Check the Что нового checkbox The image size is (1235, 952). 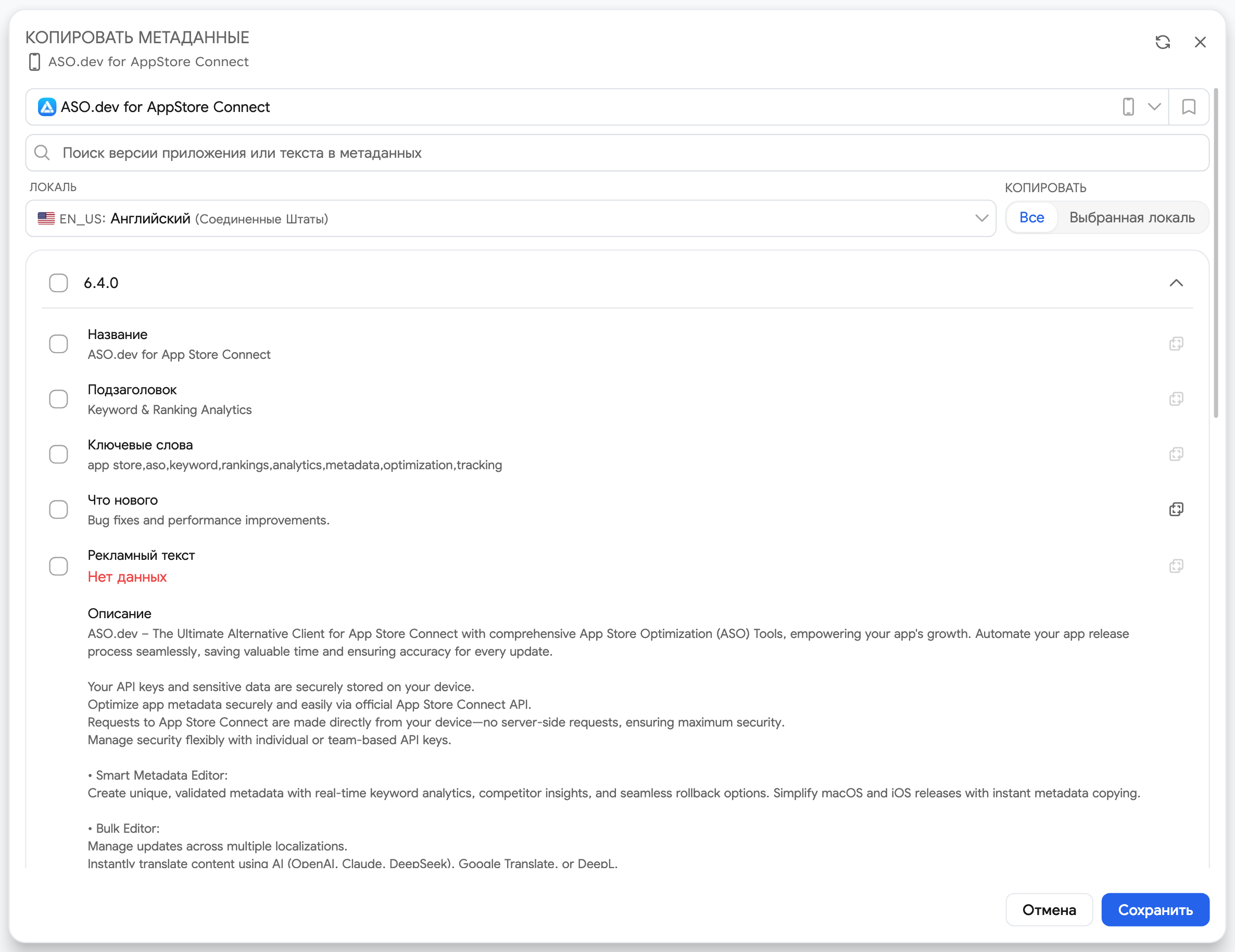[x=58, y=510]
